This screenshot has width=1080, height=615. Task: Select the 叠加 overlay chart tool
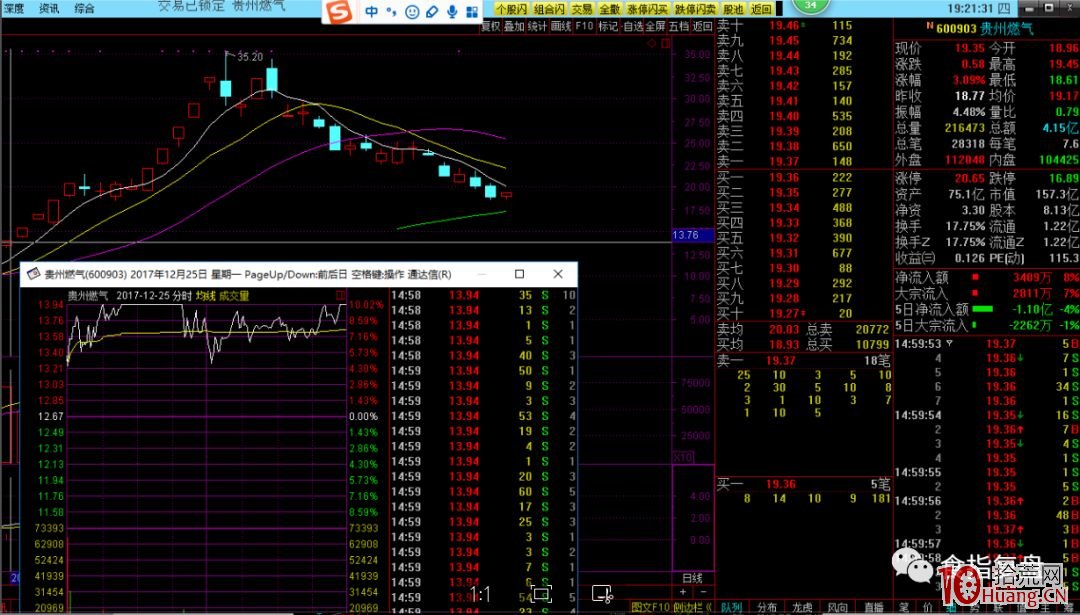(x=514, y=26)
